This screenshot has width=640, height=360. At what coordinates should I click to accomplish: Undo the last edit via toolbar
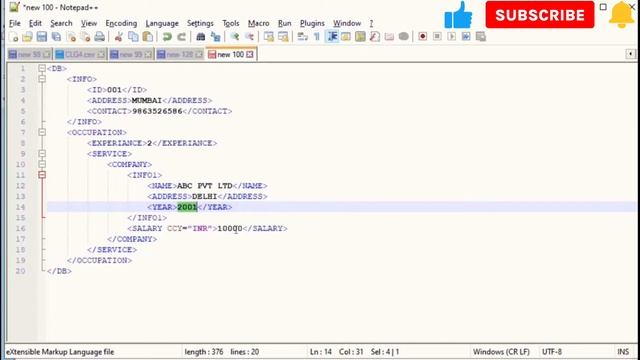click(x=167, y=37)
